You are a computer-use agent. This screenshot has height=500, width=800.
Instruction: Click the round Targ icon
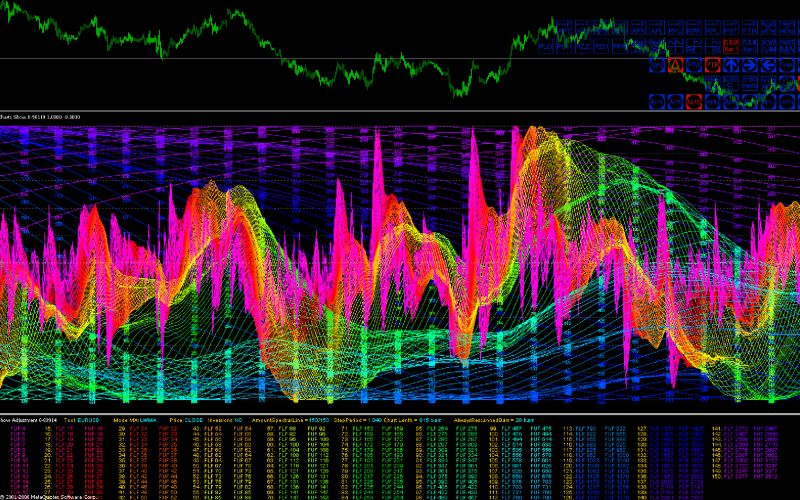[x=656, y=65]
